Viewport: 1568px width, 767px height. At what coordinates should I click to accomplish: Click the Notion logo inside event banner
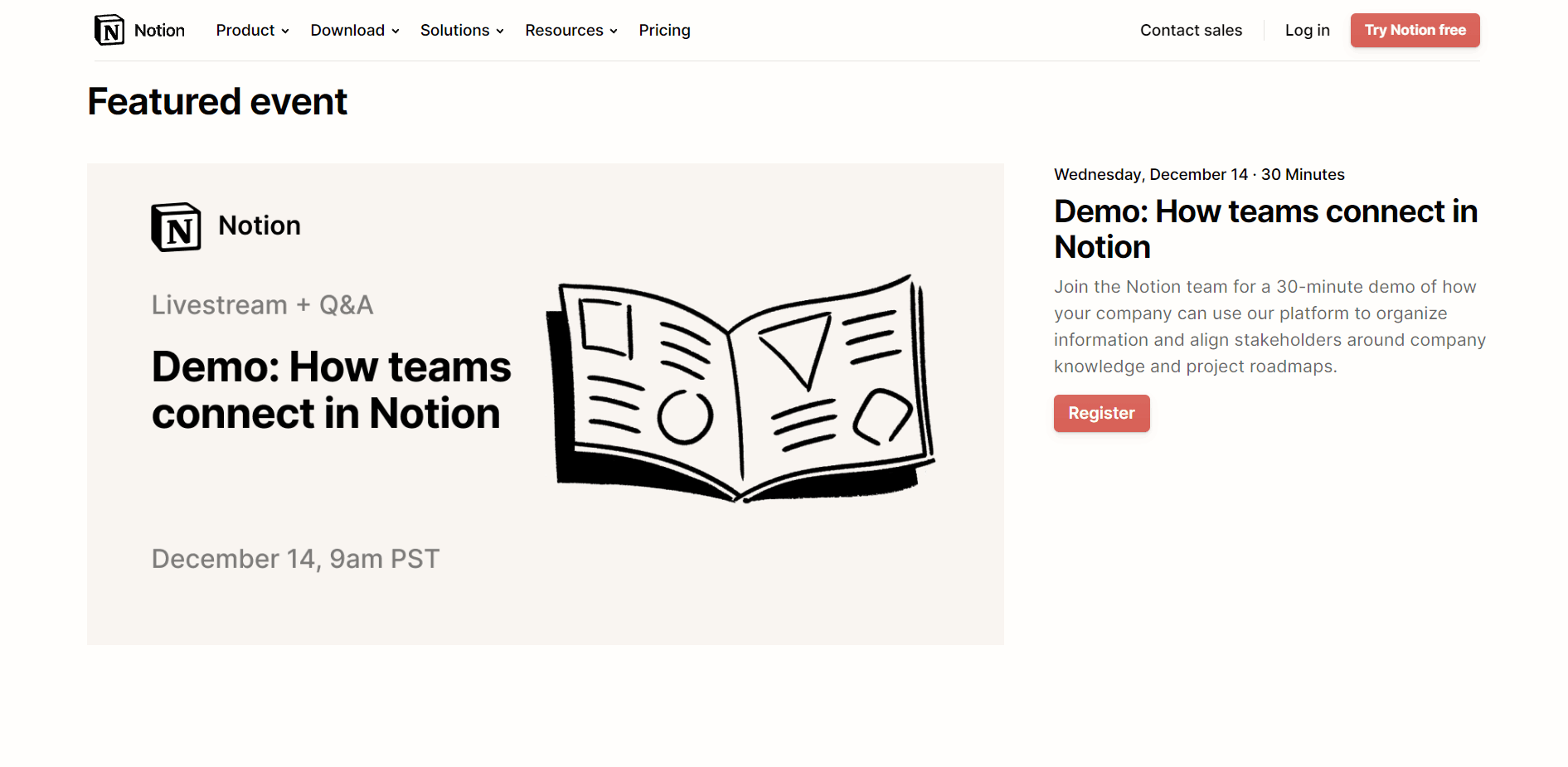[226, 226]
